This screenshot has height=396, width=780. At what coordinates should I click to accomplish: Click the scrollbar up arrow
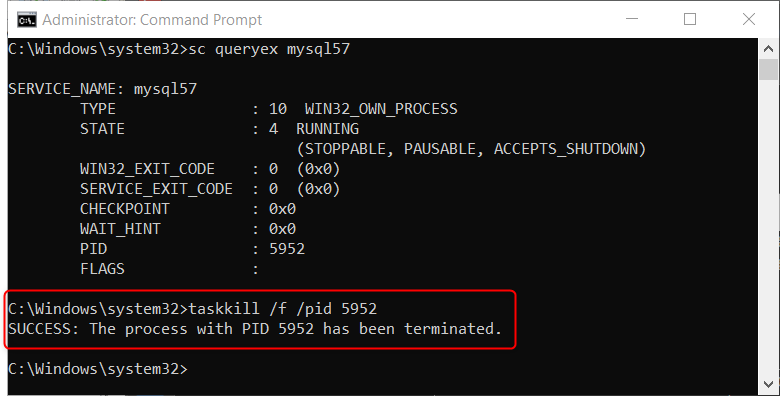[768, 48]
